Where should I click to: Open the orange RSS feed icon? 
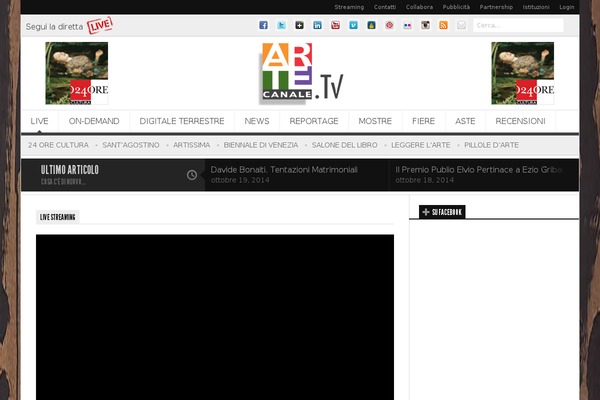click(443, 25)
